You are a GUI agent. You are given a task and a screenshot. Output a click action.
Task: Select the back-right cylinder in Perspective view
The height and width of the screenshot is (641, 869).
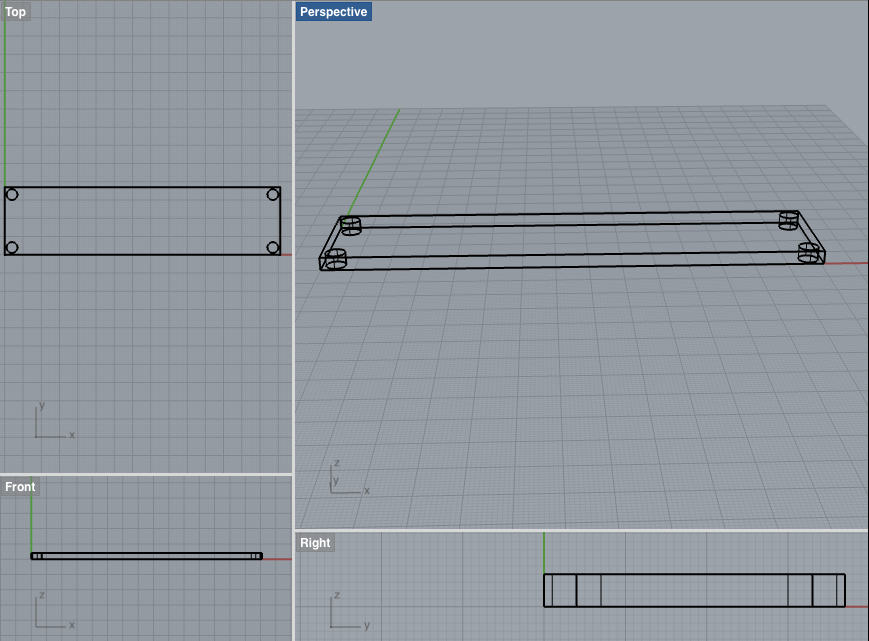(x=789, y=220)
